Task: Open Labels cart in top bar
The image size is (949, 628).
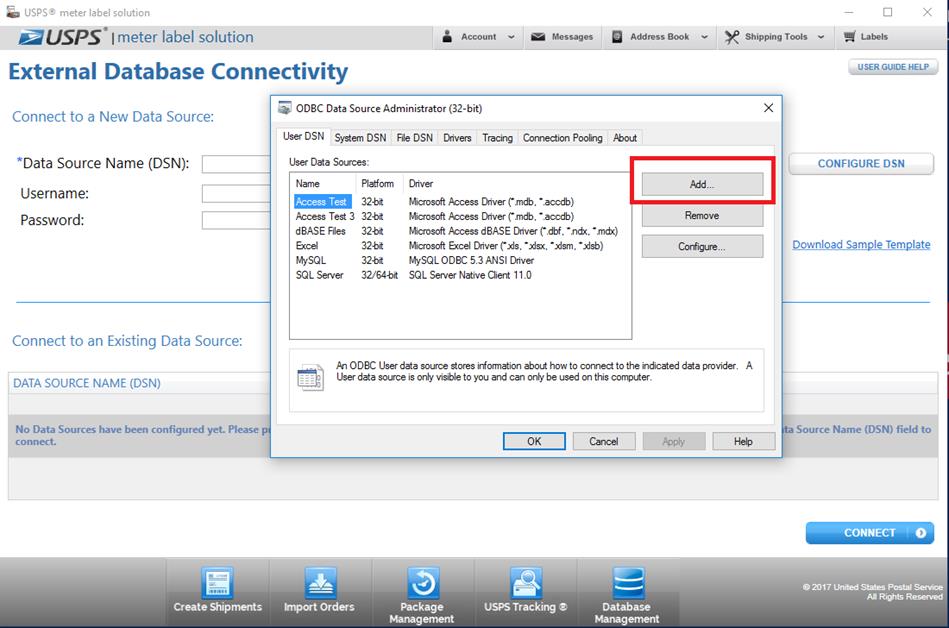Action: click(865, 37)
